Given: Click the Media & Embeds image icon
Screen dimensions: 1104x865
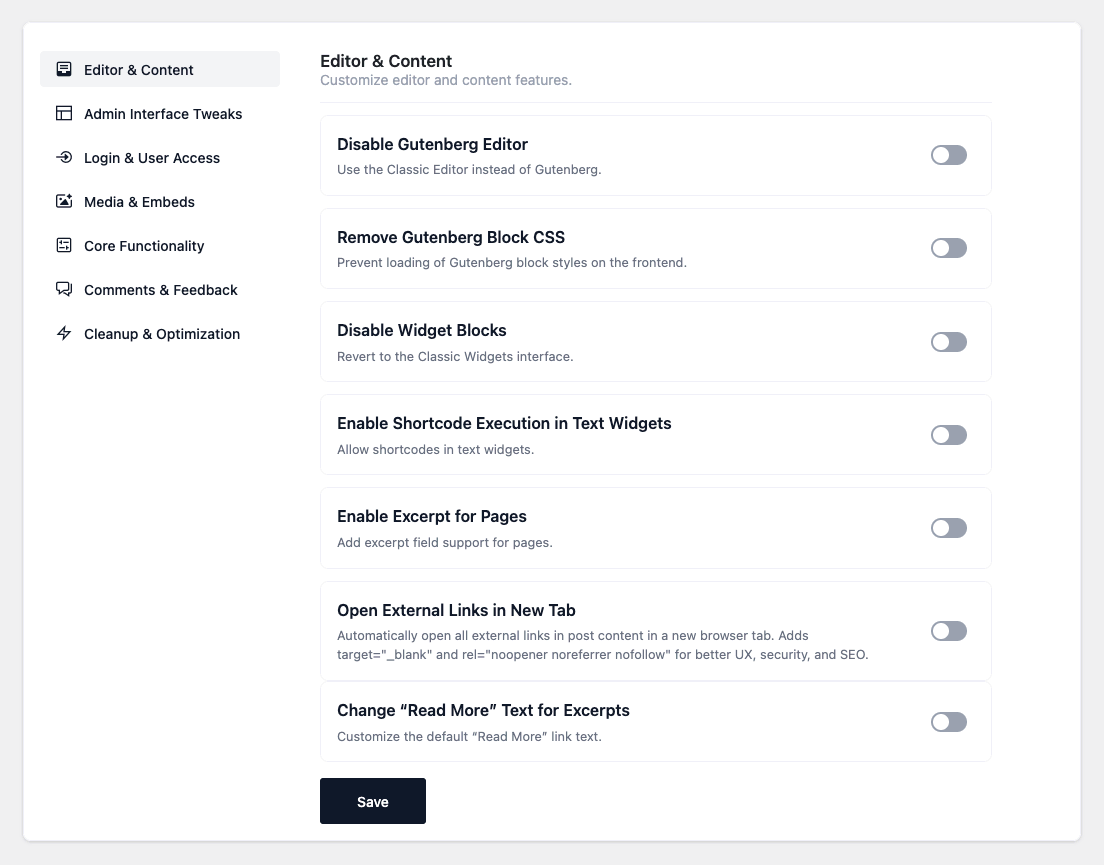Looking at the screenshot, I should [x=64, y=202].
